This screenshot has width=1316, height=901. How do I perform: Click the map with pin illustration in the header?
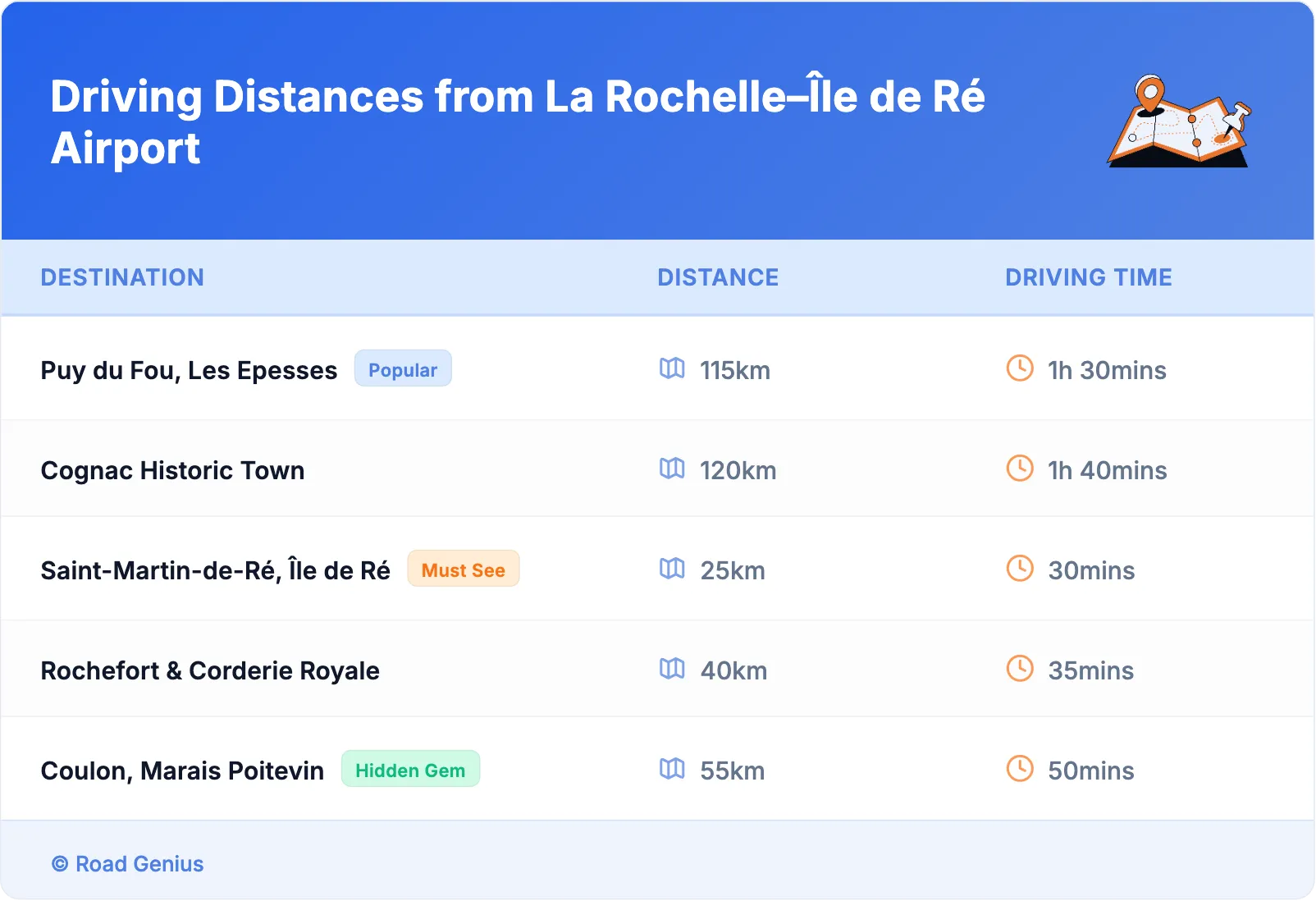1179,121
